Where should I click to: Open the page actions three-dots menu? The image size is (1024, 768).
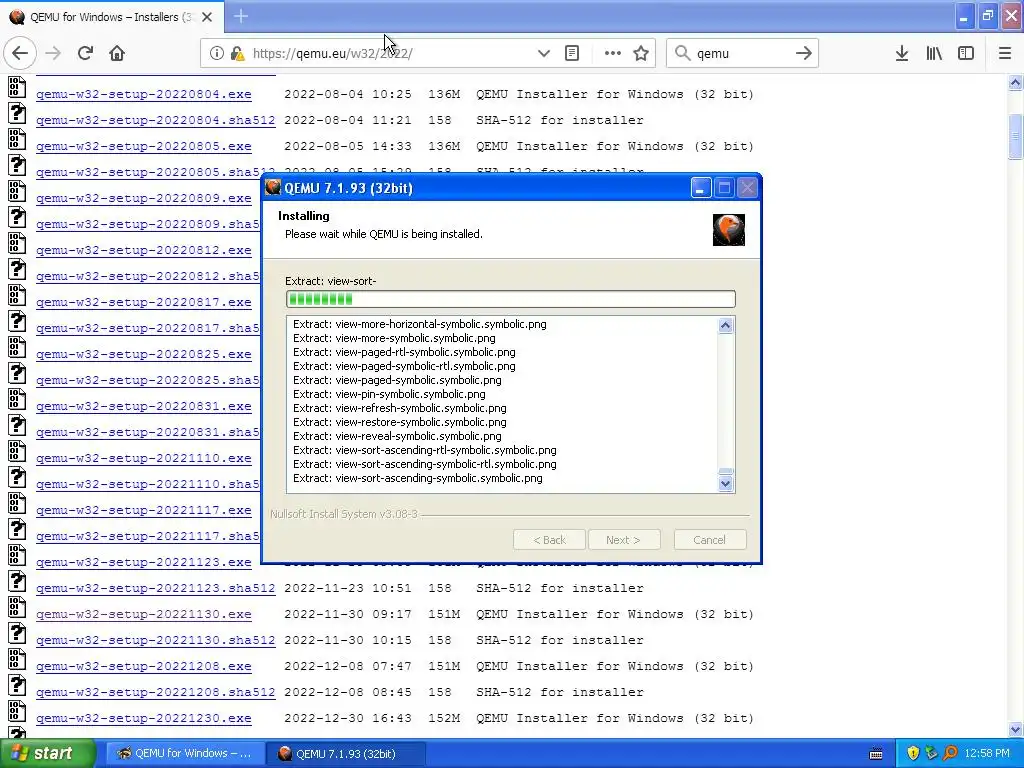(613, 54)
